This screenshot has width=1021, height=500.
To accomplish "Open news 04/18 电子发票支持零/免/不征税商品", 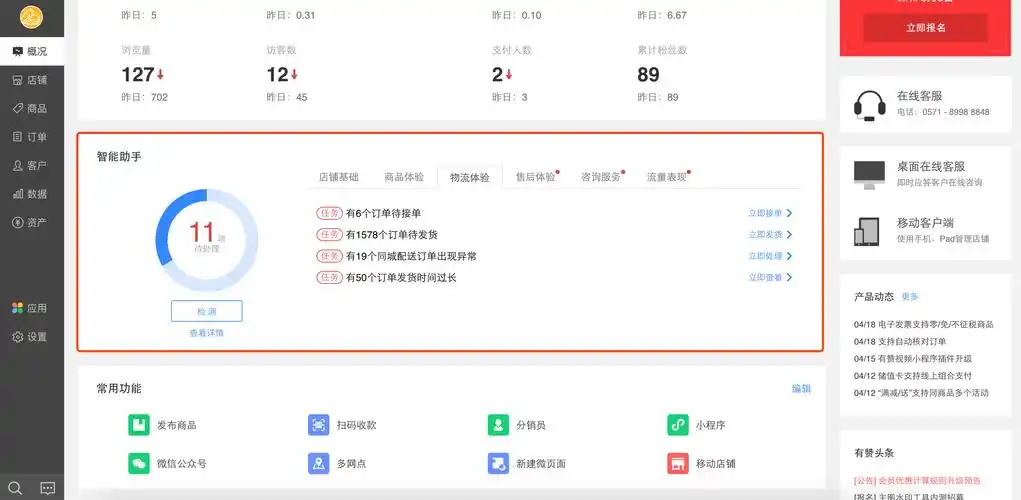I will [923, 324].
